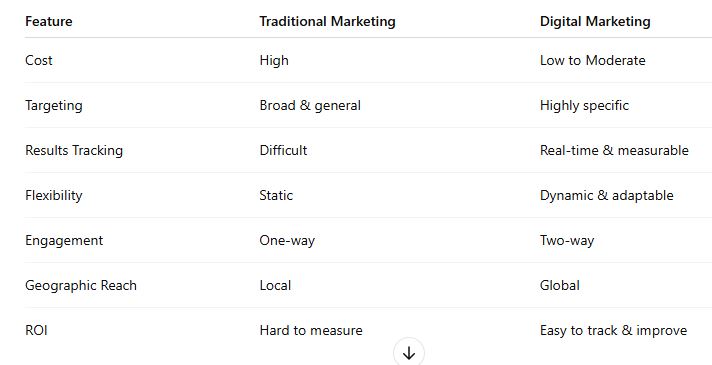Click the Cost row label

tap(39, 60)
